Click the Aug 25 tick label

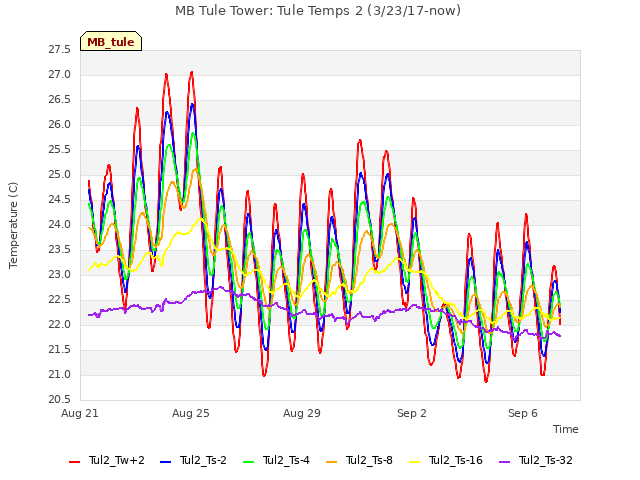[191, 413]
